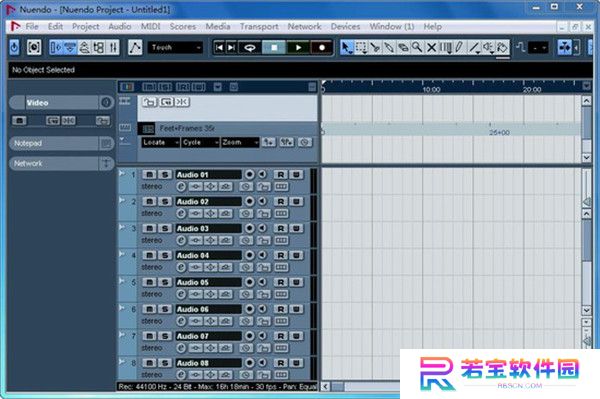Open the Project menu
Viewport: 600px width, 399px height.
point(85,26)
